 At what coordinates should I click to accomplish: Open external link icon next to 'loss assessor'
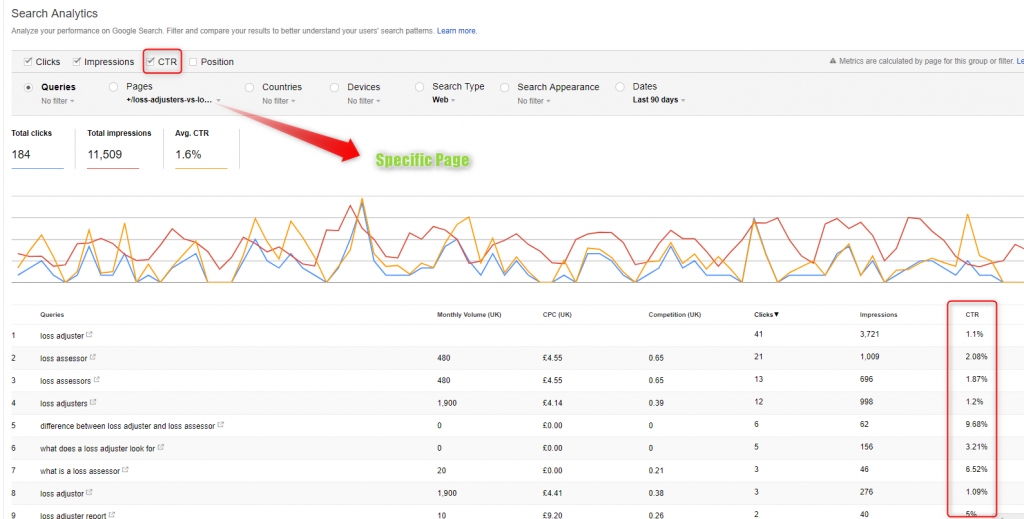coord(93,357)
